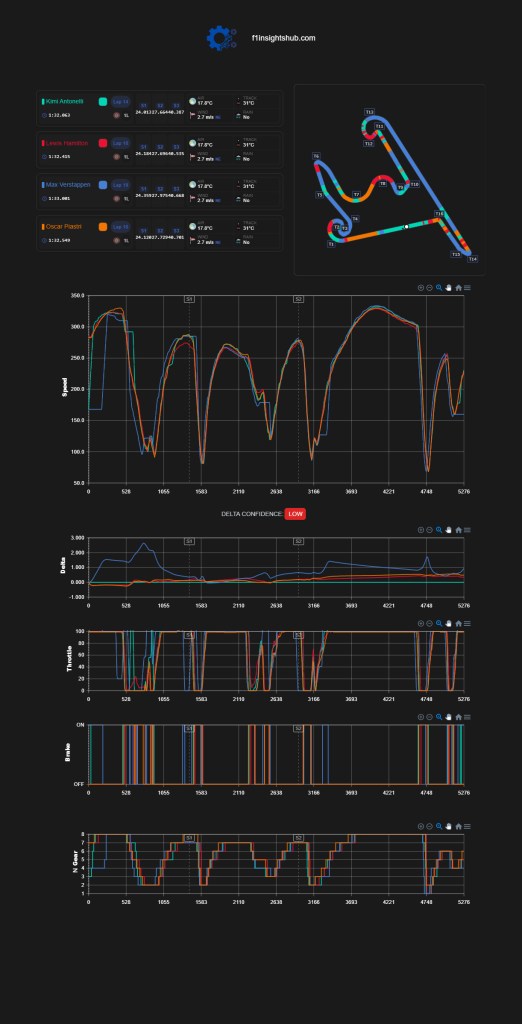Image resolution: width=522 pixels, height=1024 pixels.
Task: Enable panning on the N Gear chart
Action: (x=449, y=826)
